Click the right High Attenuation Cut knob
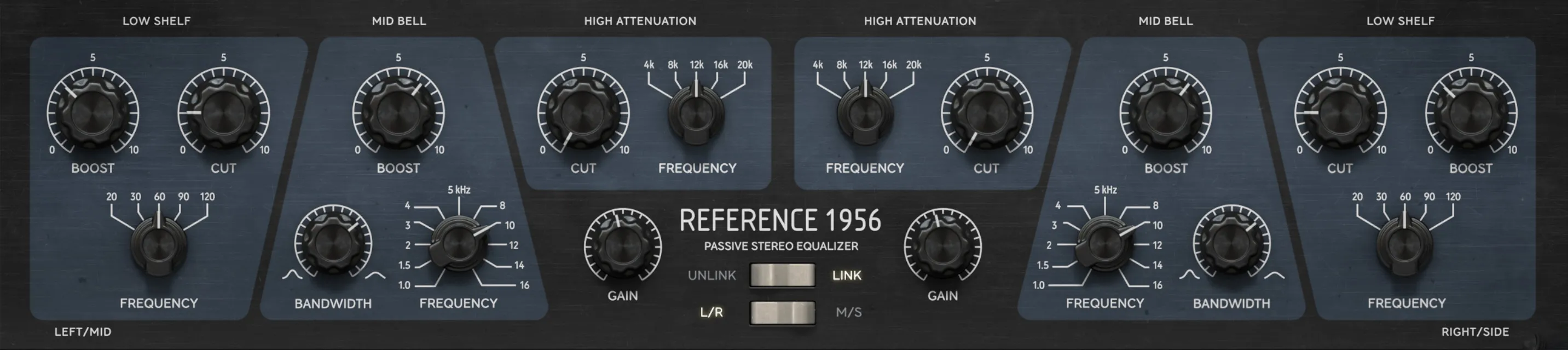 pyautogui.click(x=987, y=113)
